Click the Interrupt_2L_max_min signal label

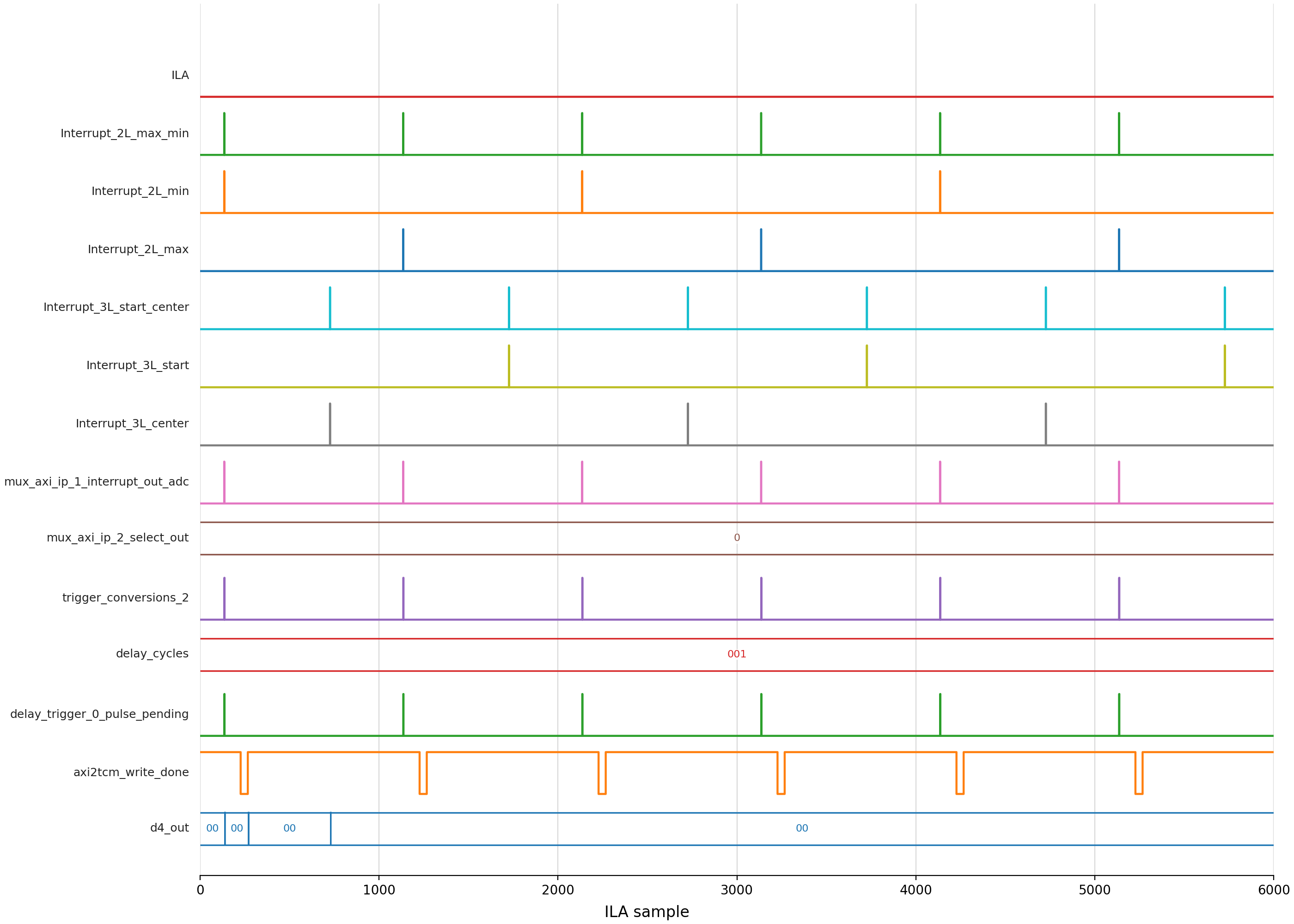[125, 133]
